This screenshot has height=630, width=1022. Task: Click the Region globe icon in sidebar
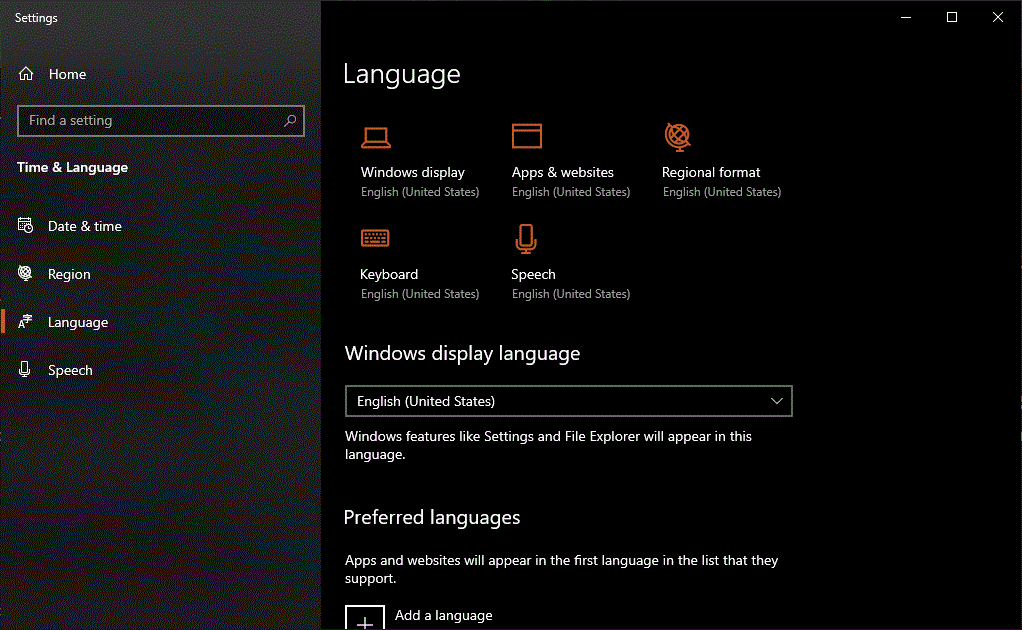pos(23,273)
